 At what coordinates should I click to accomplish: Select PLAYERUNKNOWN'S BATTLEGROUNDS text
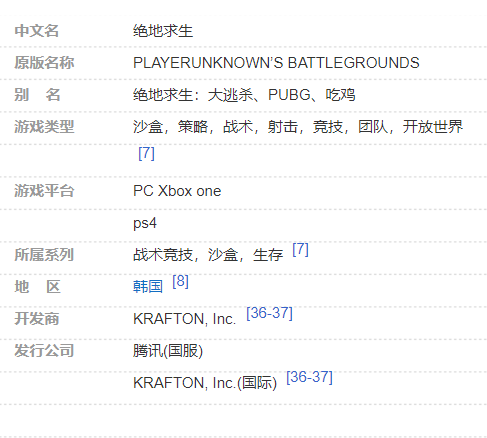[276, 63]
